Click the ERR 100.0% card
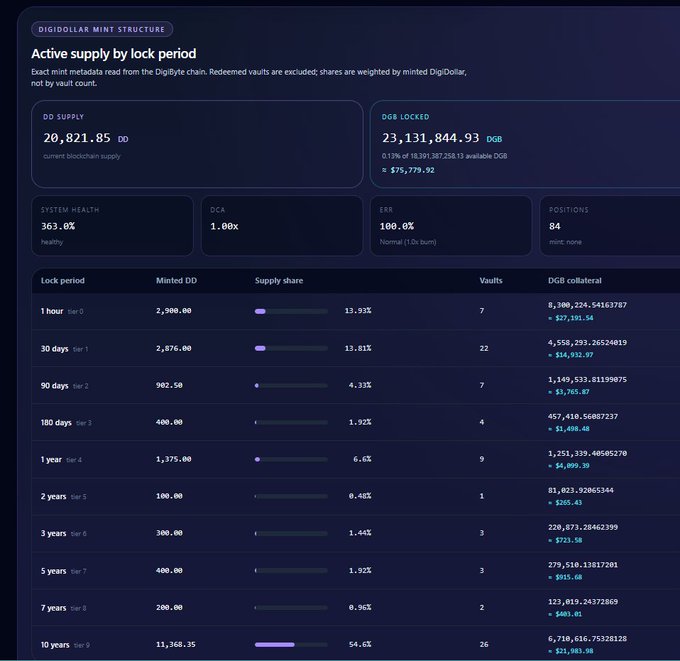The image size is (680, 661). tap(451, 226)
